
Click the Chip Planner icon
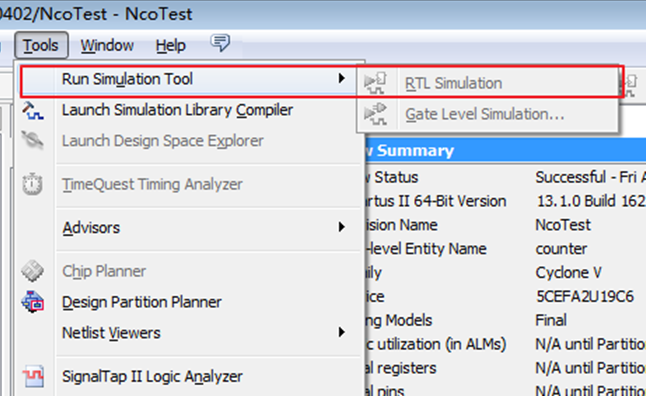[x=33, y=271]
